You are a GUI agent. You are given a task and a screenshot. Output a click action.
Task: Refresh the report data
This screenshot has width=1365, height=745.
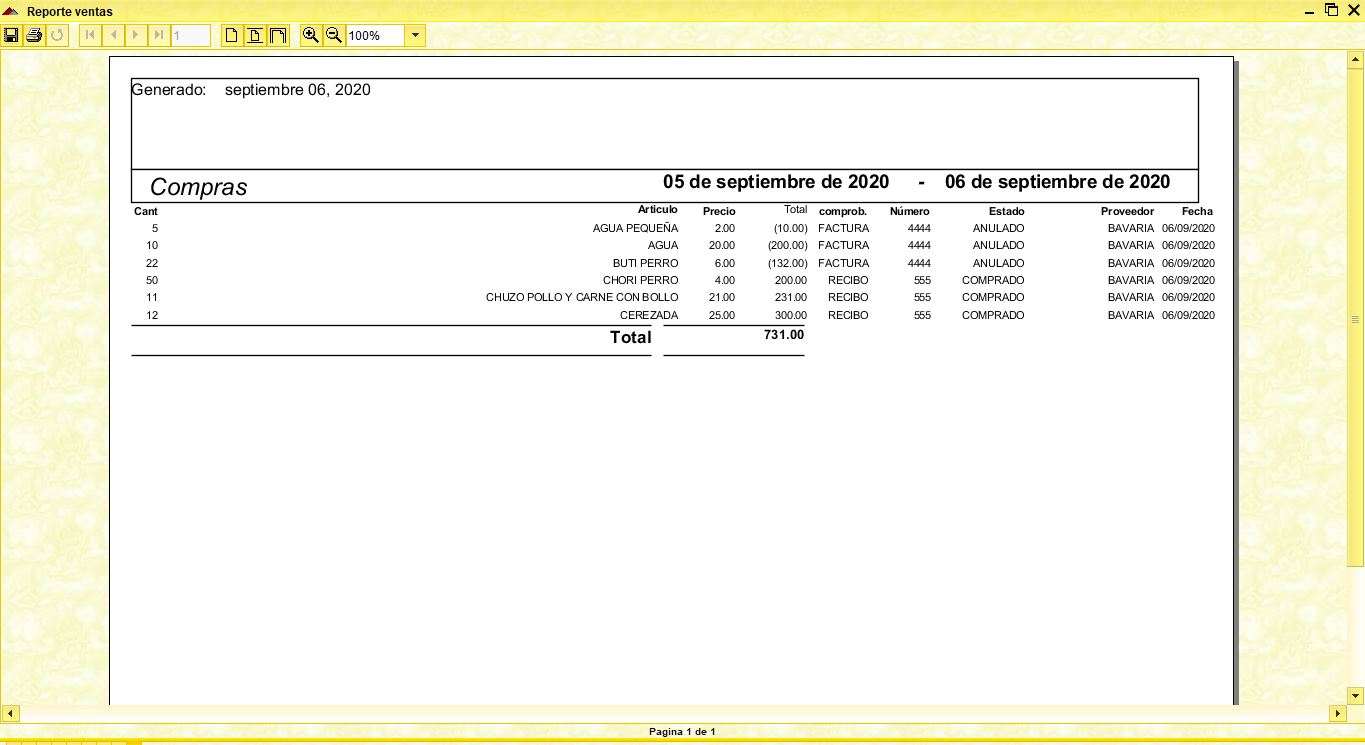pyautogui.click(x=57, y=35)
